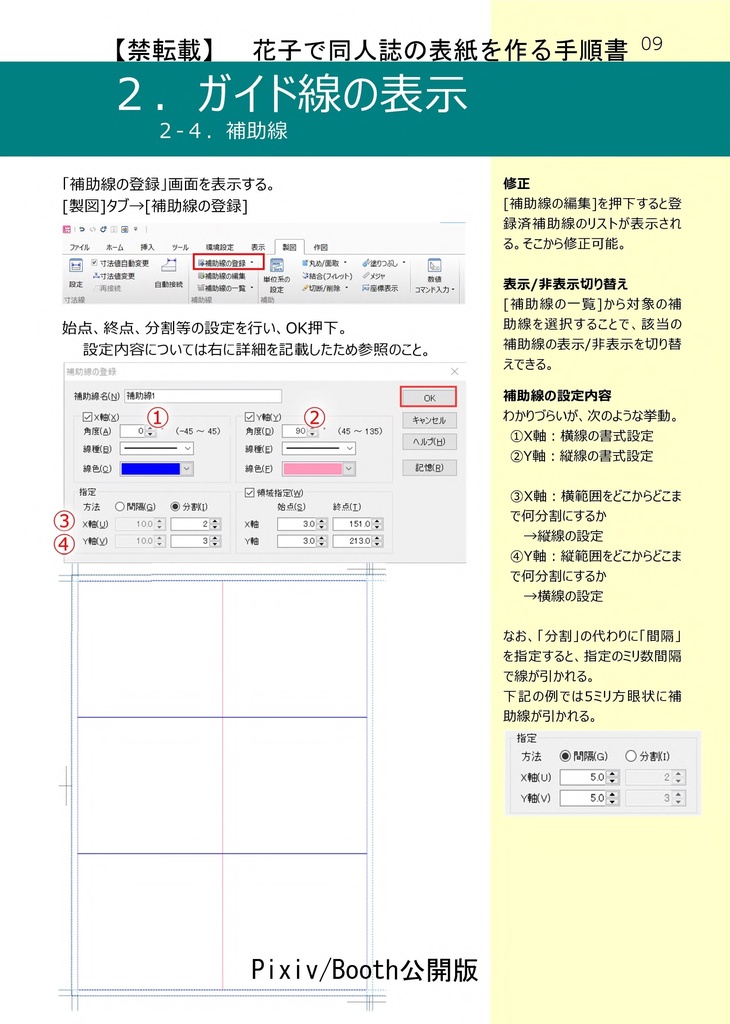The height and width of the screenshot is (1024, 730).
Task: Switch to the 表示 ribbon tab
Action: pos(259,247)
